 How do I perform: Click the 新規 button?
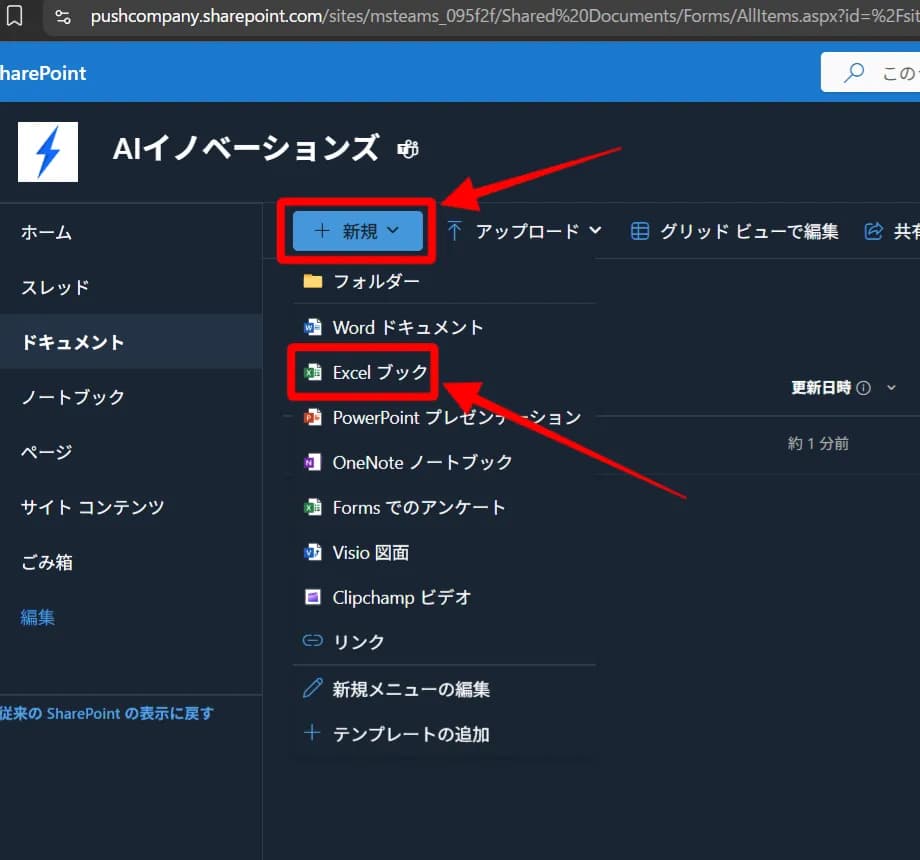tap(357, 231)
